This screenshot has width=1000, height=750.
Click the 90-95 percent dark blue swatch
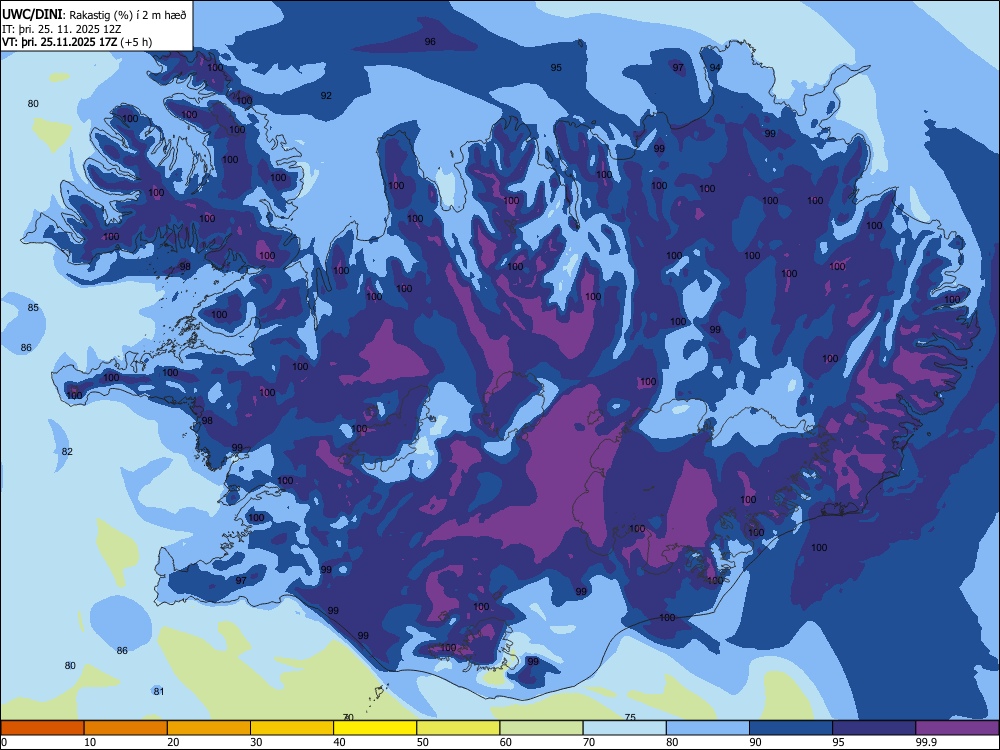pyautogui.click(x=791, y=728)
